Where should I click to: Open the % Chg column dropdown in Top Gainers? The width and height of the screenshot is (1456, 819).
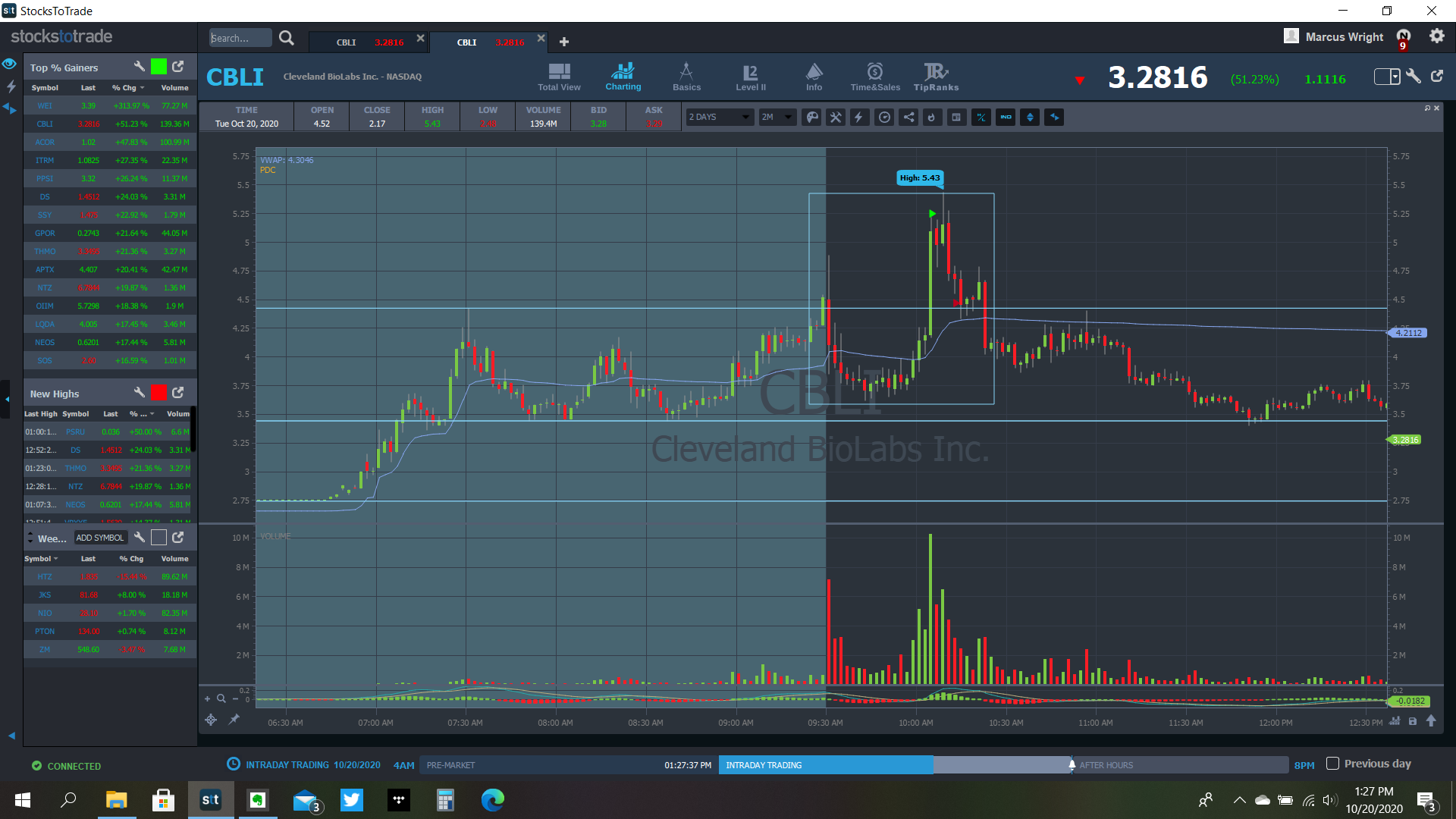[142, 88]
